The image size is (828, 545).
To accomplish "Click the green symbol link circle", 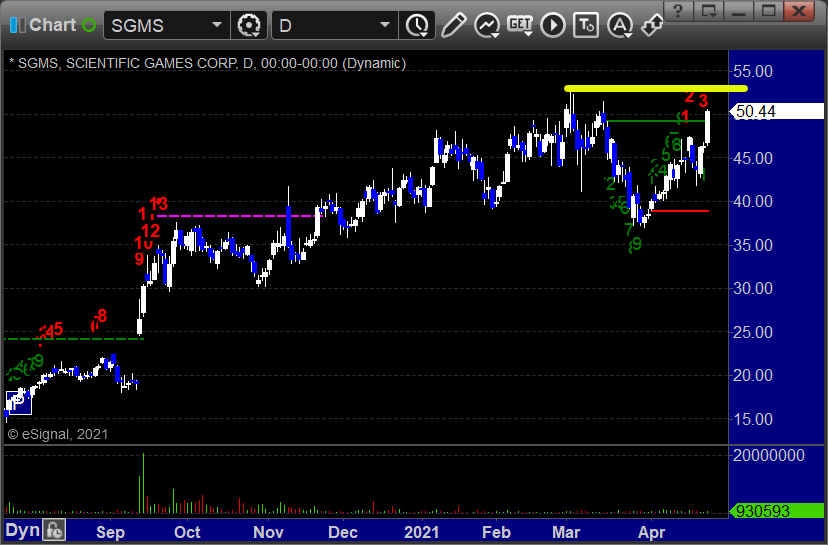I will click(x=89, y=25).
